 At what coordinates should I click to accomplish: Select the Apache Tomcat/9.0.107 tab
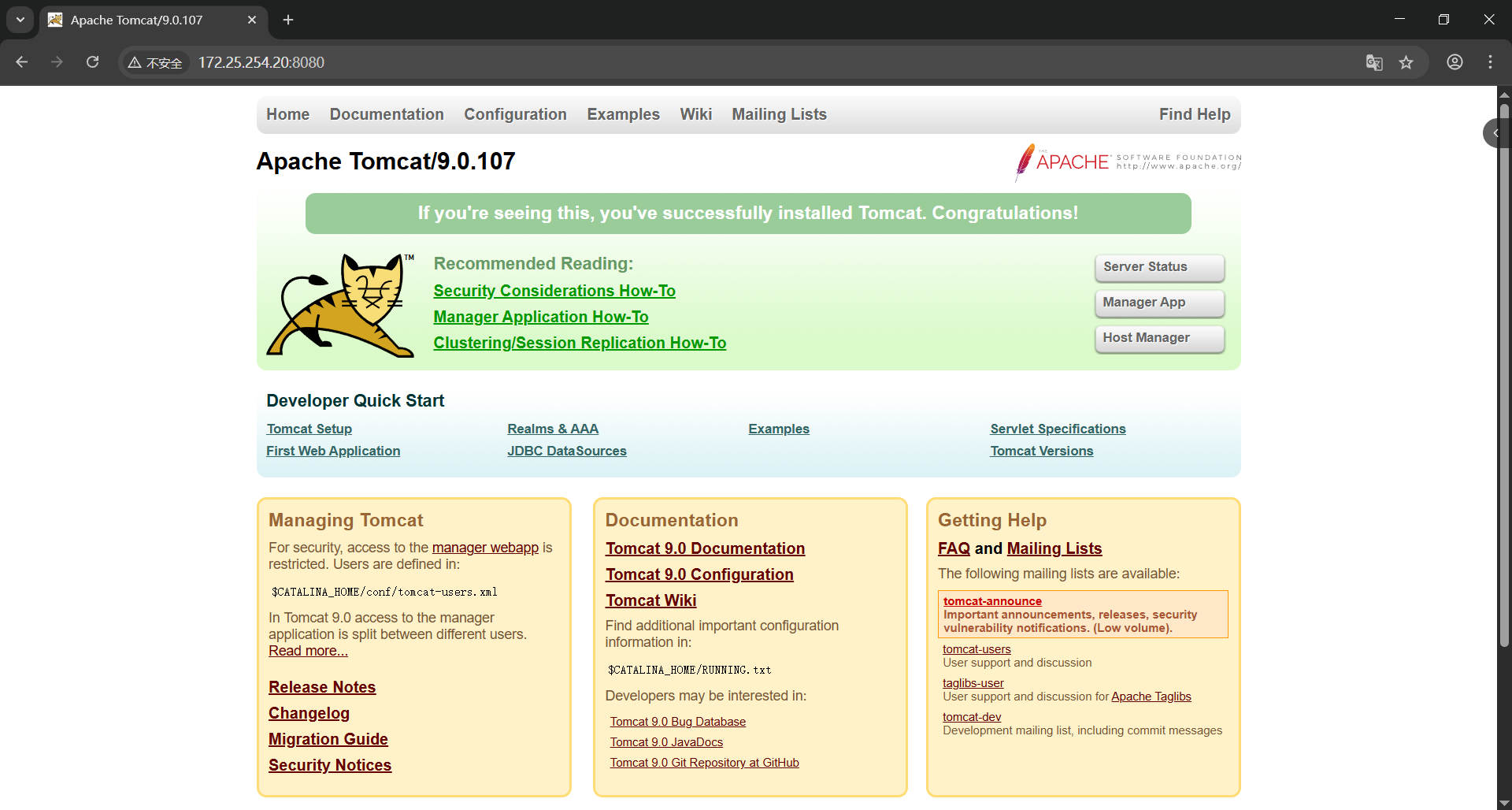pos(154,20)
